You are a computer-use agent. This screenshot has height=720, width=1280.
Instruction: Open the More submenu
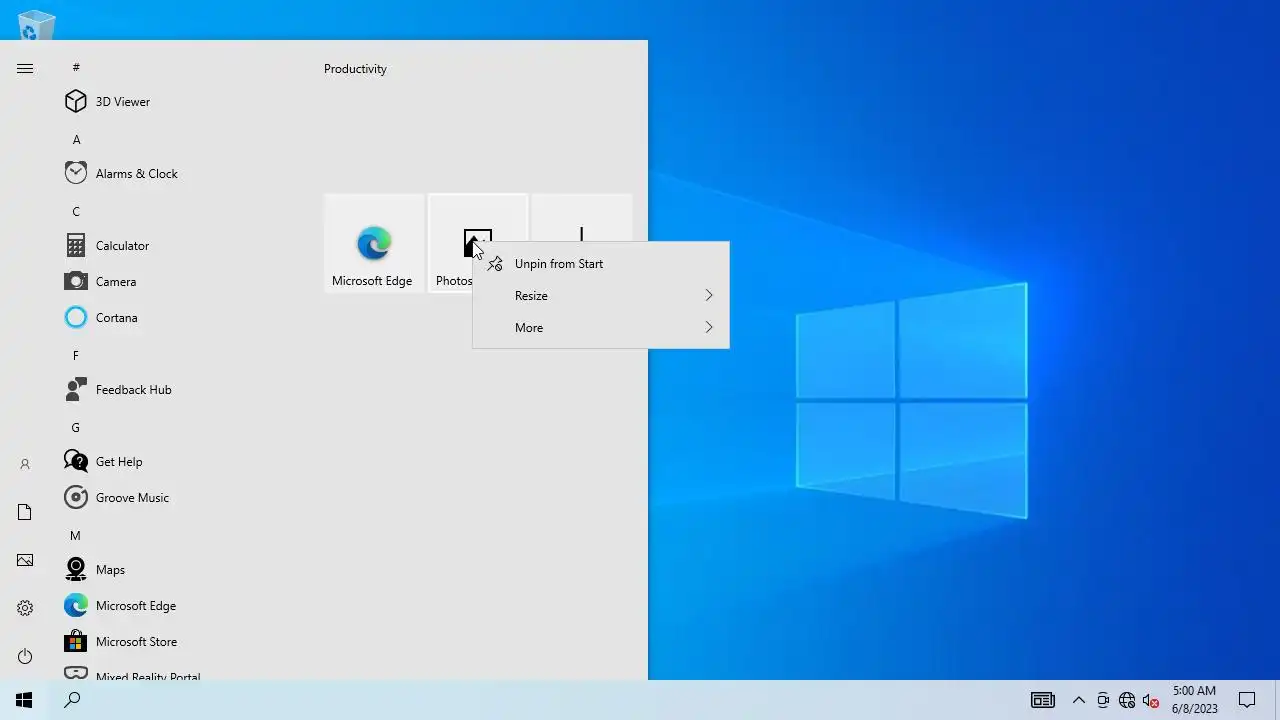601,328
